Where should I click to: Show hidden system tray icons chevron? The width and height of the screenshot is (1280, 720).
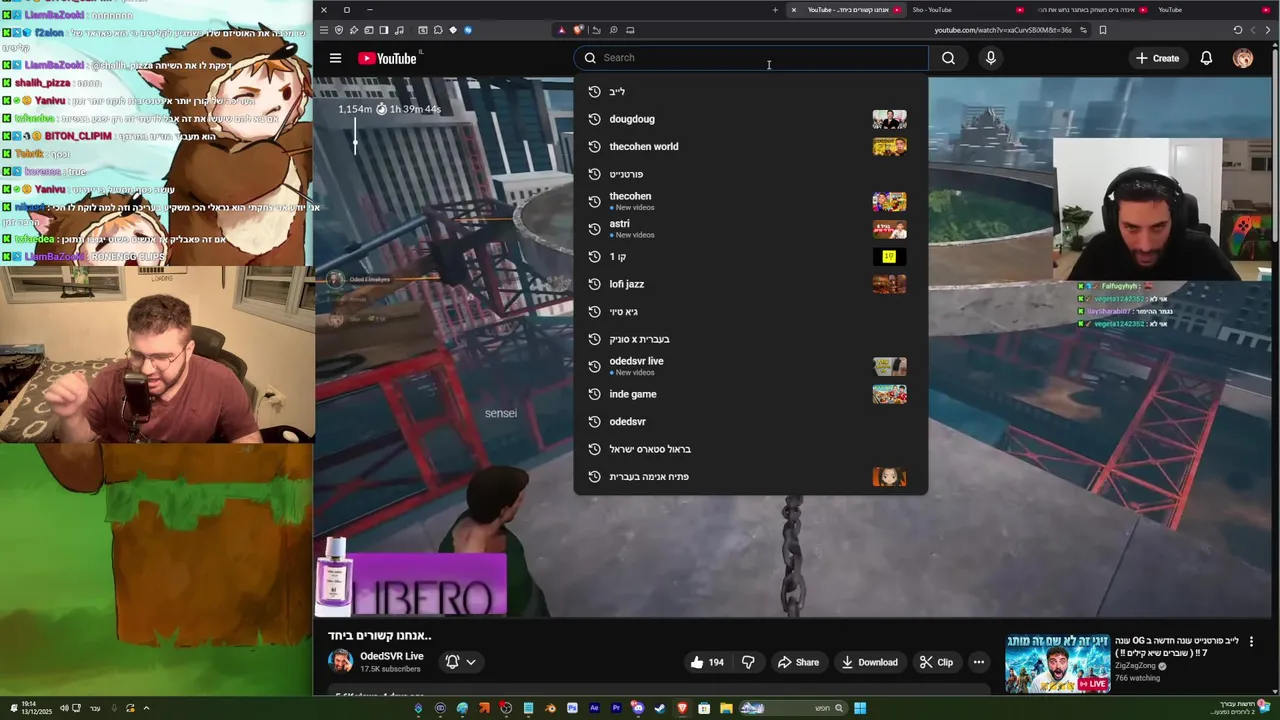pos(146,708)
